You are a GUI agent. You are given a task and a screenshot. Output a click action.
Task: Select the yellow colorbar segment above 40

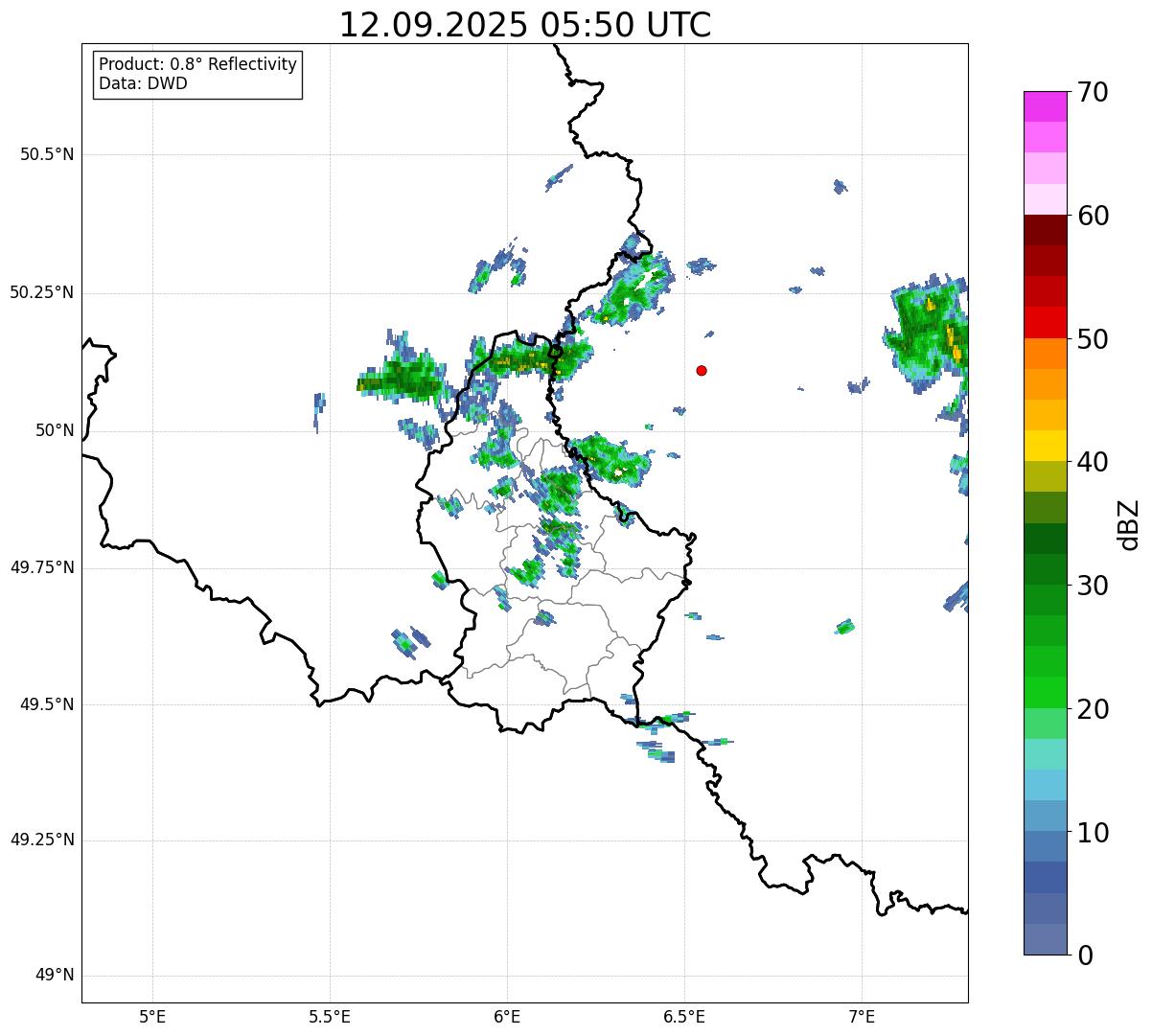tap(1045, 446)
